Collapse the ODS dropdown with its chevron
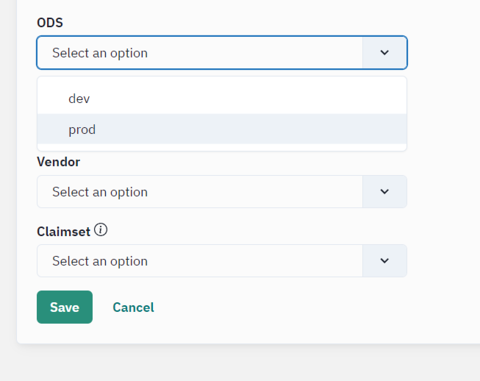 [384, 53]
